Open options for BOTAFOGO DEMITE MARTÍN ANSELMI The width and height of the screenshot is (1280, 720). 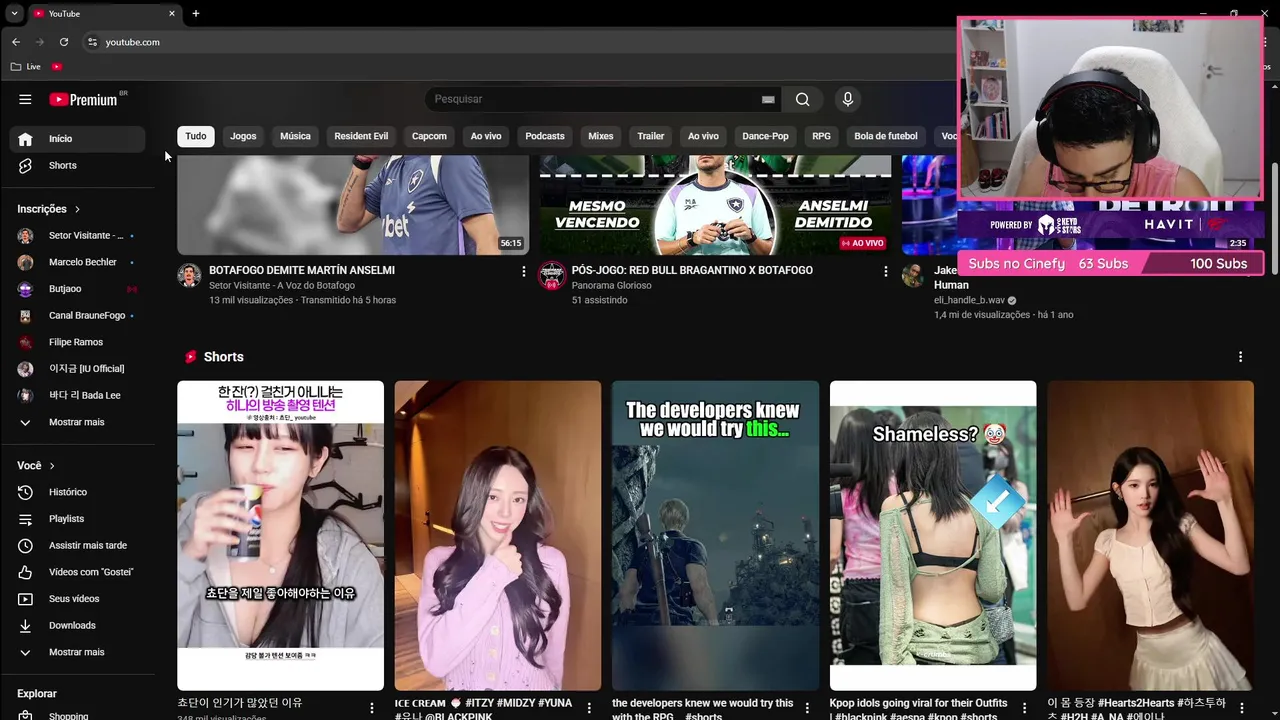pos(523,271)
